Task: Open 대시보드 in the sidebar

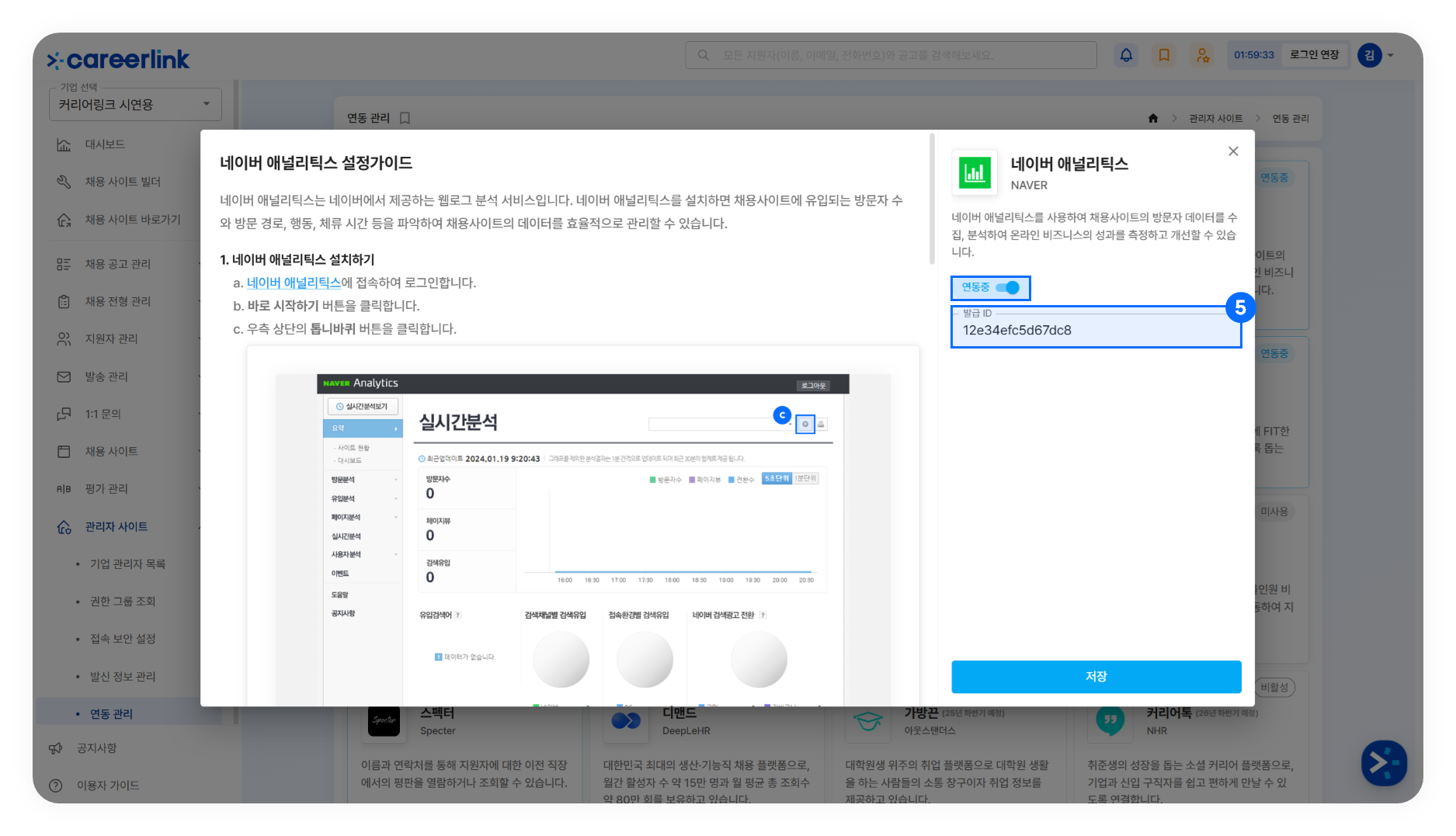Action: tap(105, 144)
